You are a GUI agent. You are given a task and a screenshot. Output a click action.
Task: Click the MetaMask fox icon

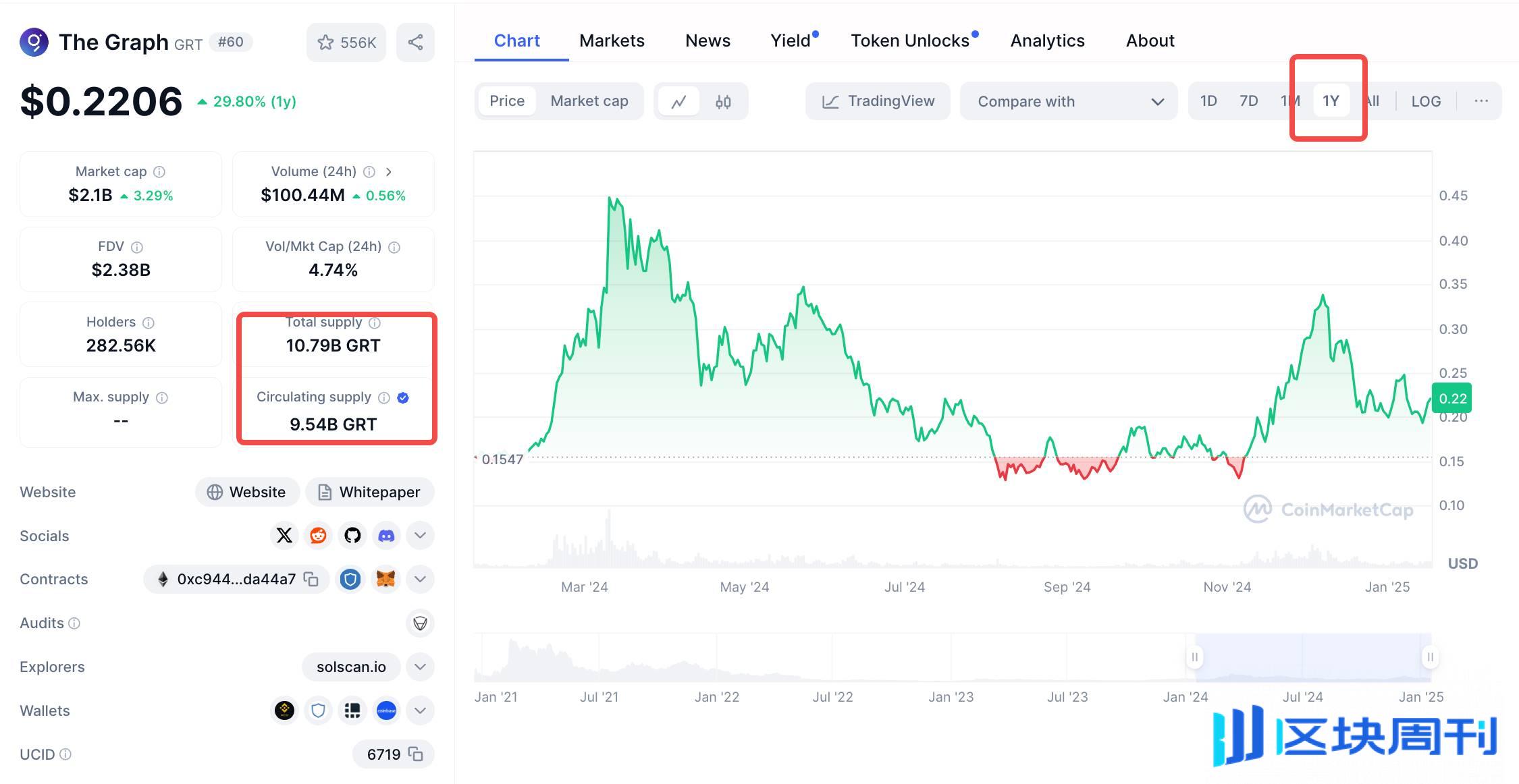pos(385,579)
